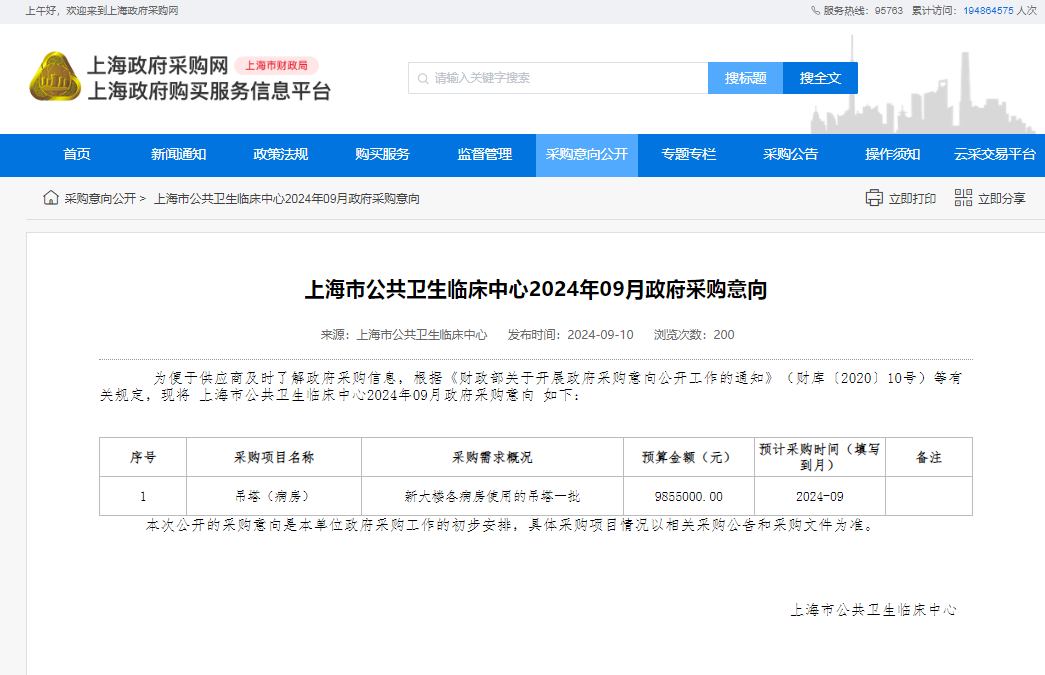Viewport: 1045px width, 675px height.
Task: Click the serial number cell 1
Action: pyautogui.click(x=143, y=496)
